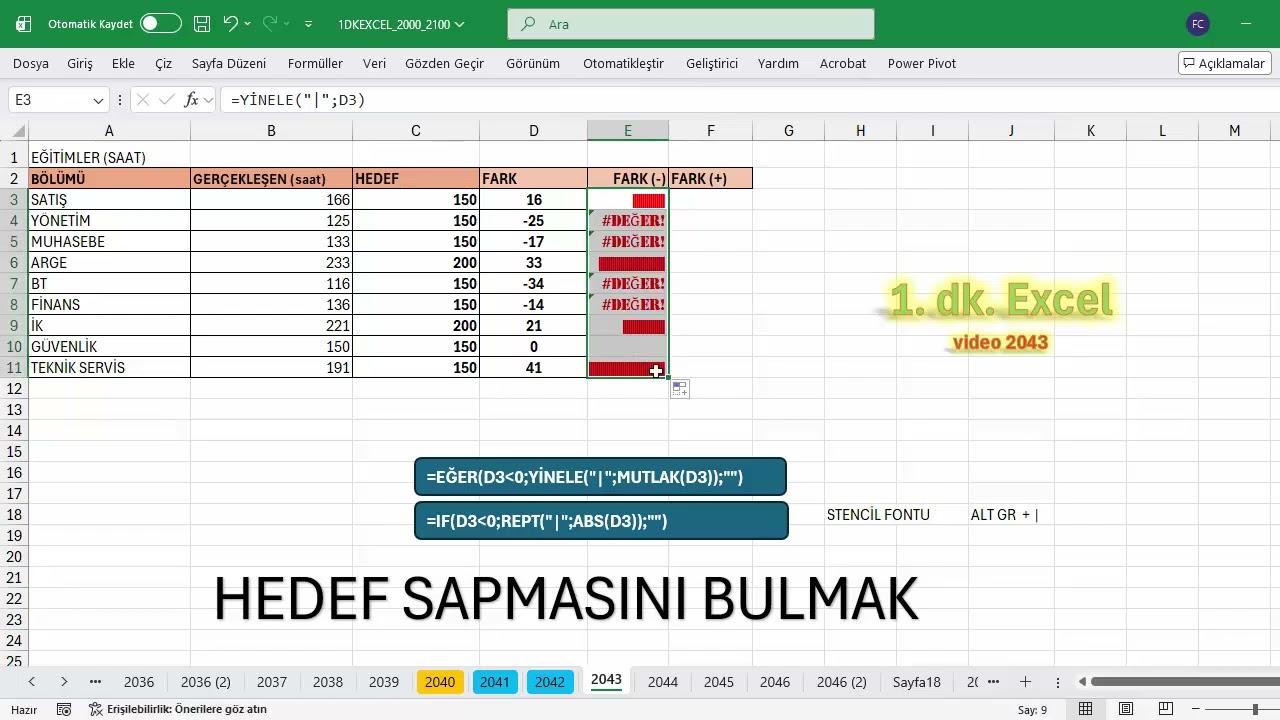Click the right sheet-tab ellipsis button

(993, 682)
